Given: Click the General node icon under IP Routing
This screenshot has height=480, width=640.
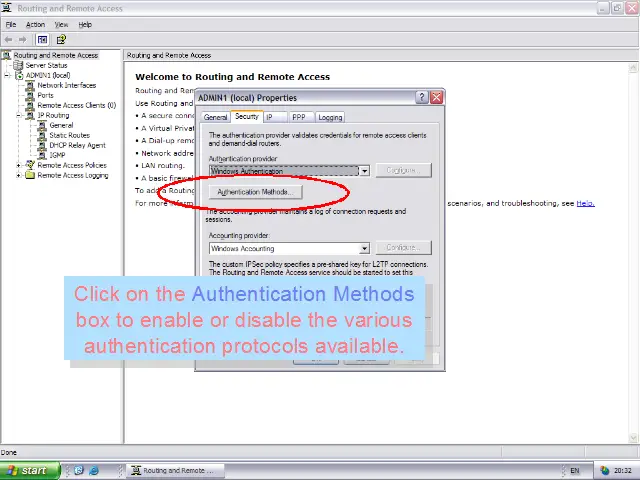Looking at the screenshot, I should 42,125.
